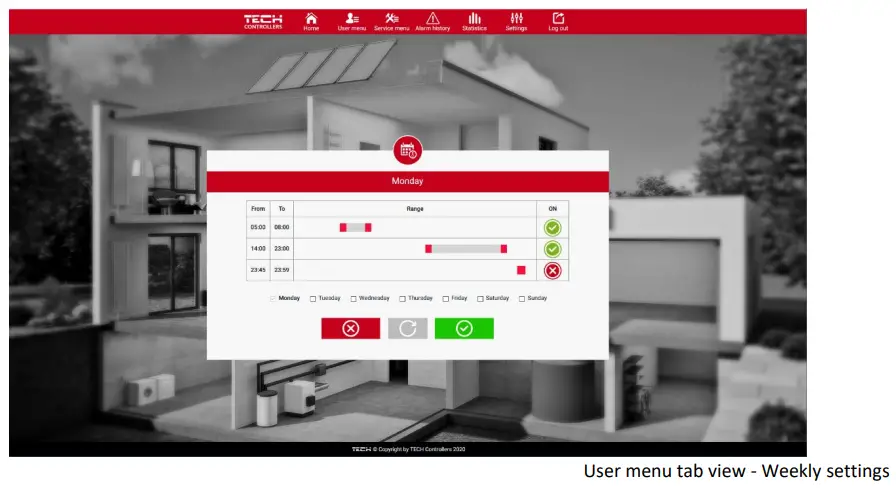Toggle ON status for 14:00–23:00 range
This screenshot has height=489, width=896.
coord(552,249)
